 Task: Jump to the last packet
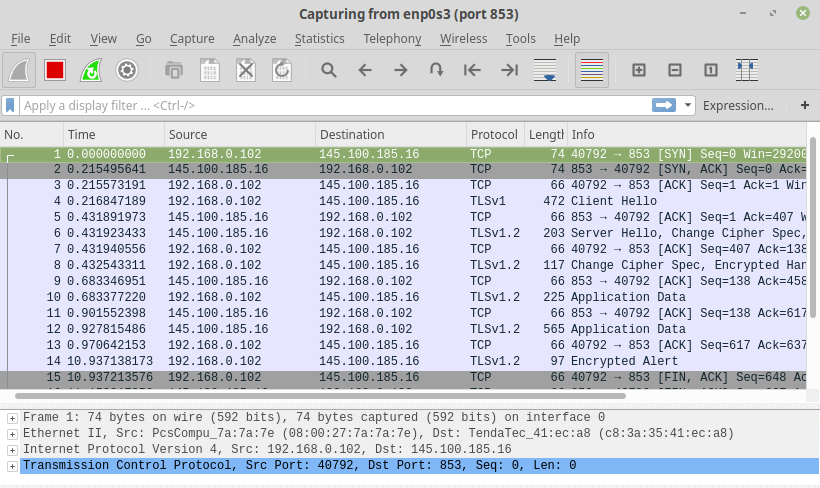point(509,70)
